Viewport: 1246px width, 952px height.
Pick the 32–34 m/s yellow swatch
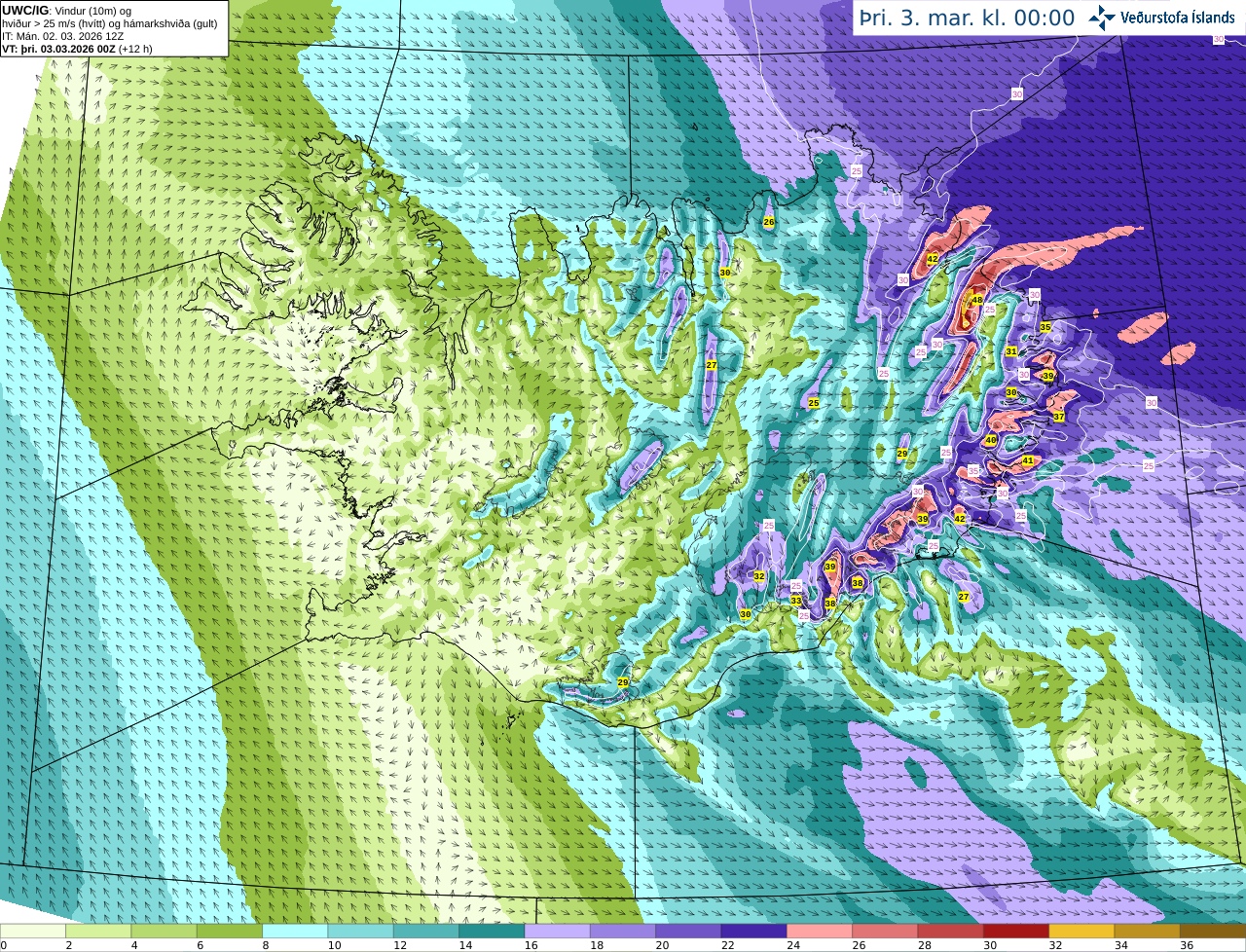pyautogui.click(x=1082, y=932)
